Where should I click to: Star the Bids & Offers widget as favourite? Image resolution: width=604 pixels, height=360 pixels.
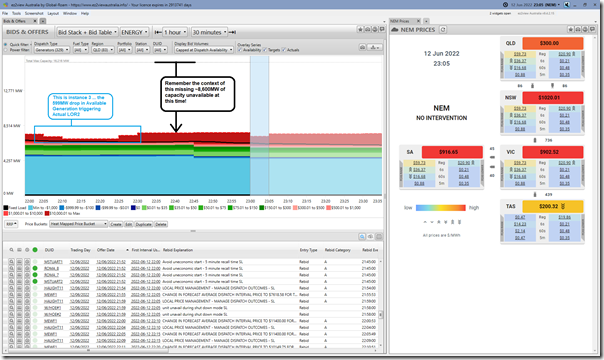point(360,29)
